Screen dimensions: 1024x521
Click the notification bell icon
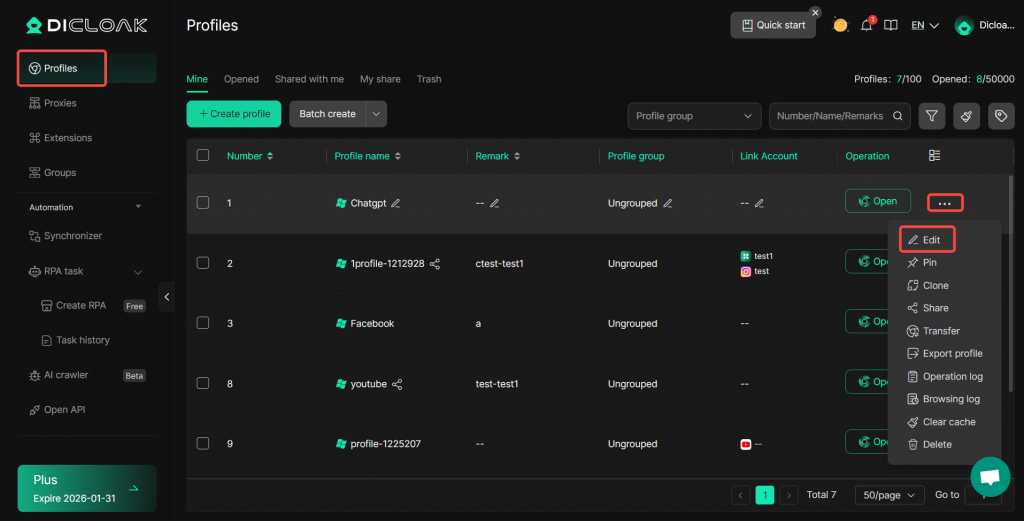pos(867,25)
